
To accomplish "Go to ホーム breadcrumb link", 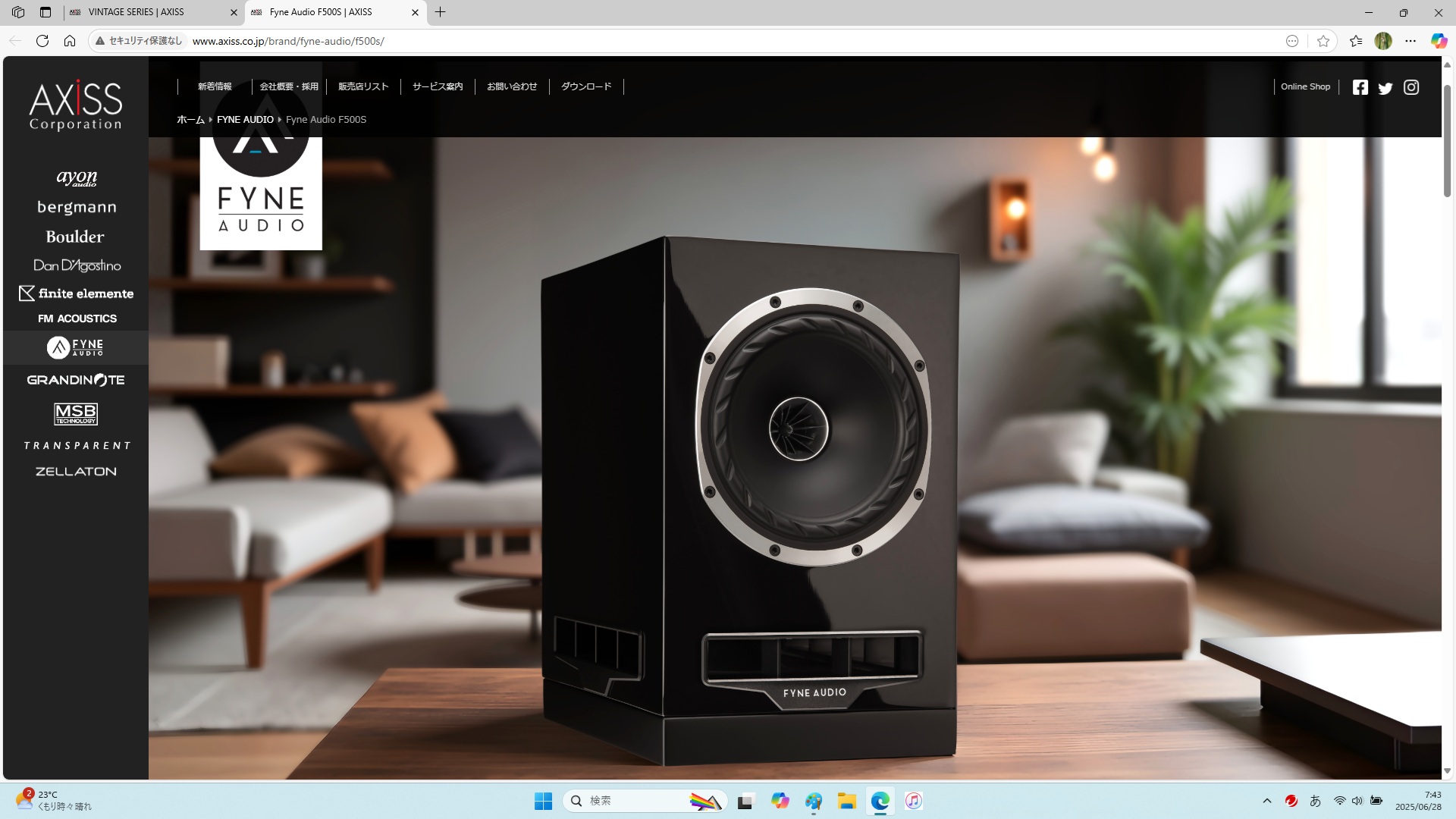I will pyautogui.click(x=190, y=120).
